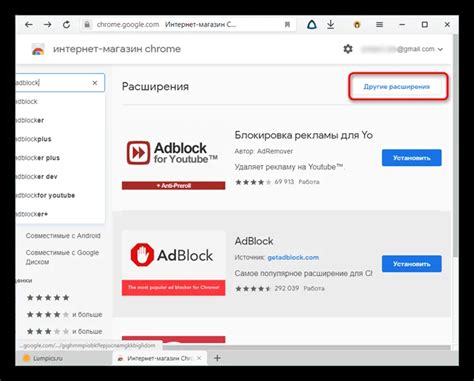Click 'Автор: AdRemover' text
The width and height of the screenshot is (474, 381).
(264, 151)
